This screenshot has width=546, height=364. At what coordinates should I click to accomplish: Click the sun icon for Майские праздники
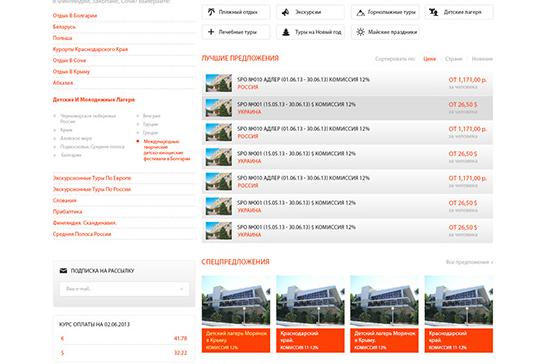point(360,32)
